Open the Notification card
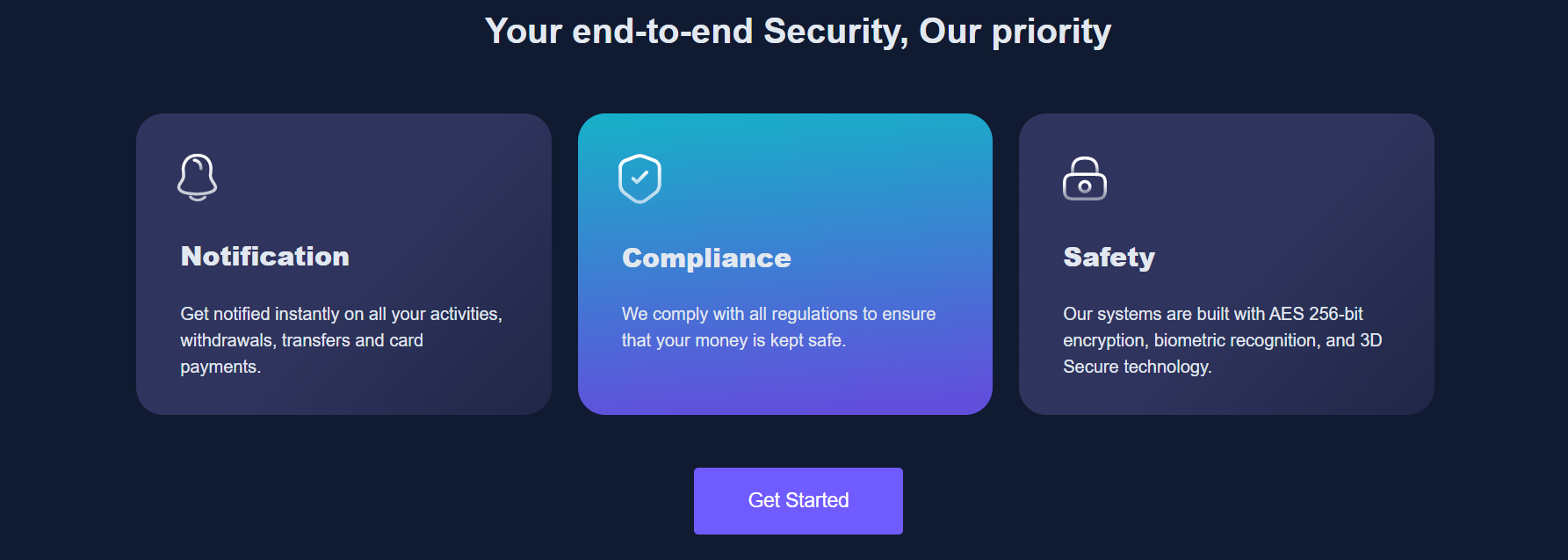This screenshot has width=1568, height=560. (x=343, y=262)
